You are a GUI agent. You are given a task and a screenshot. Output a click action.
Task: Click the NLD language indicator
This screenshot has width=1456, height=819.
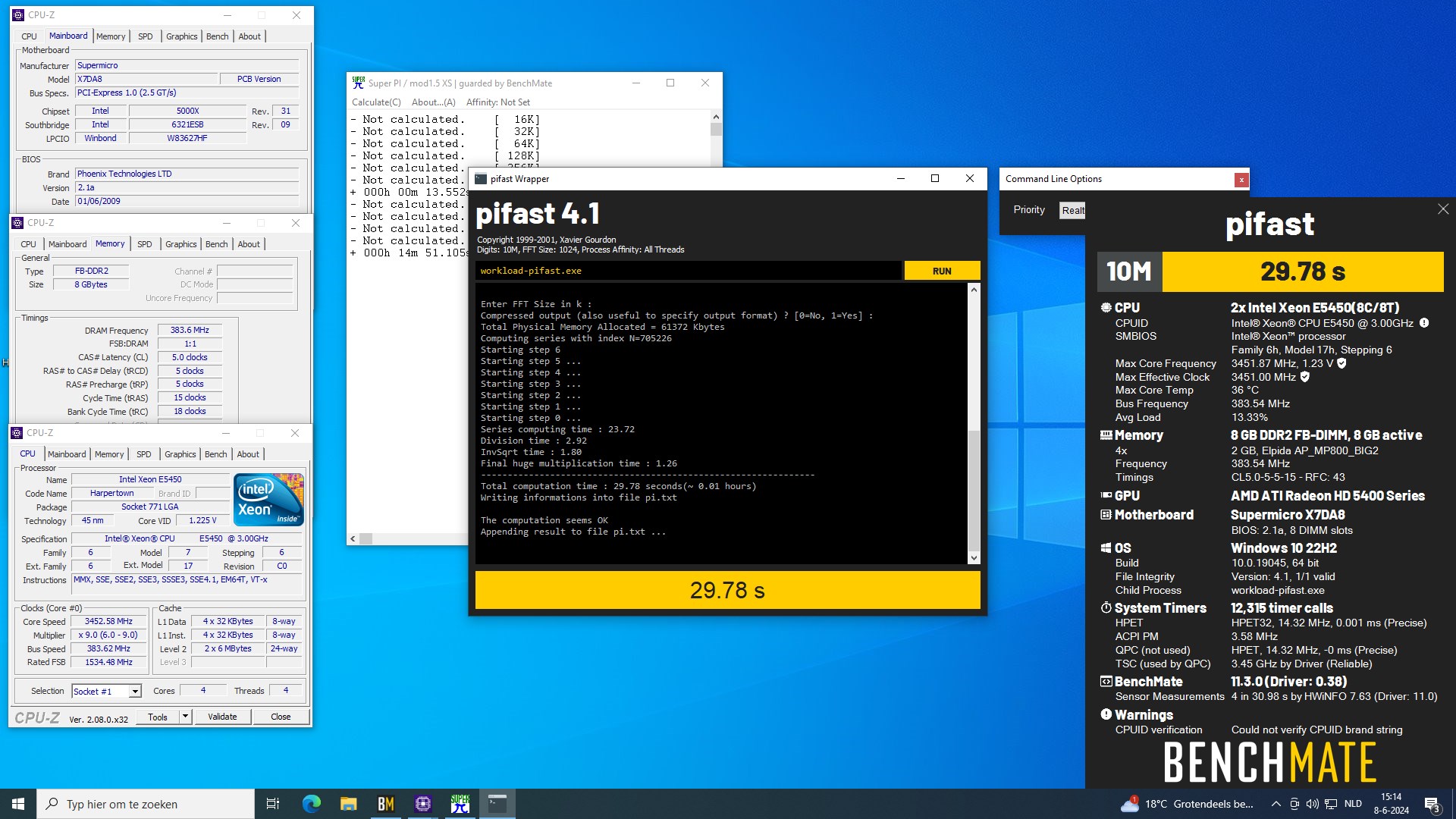(x=1353, y=804)
